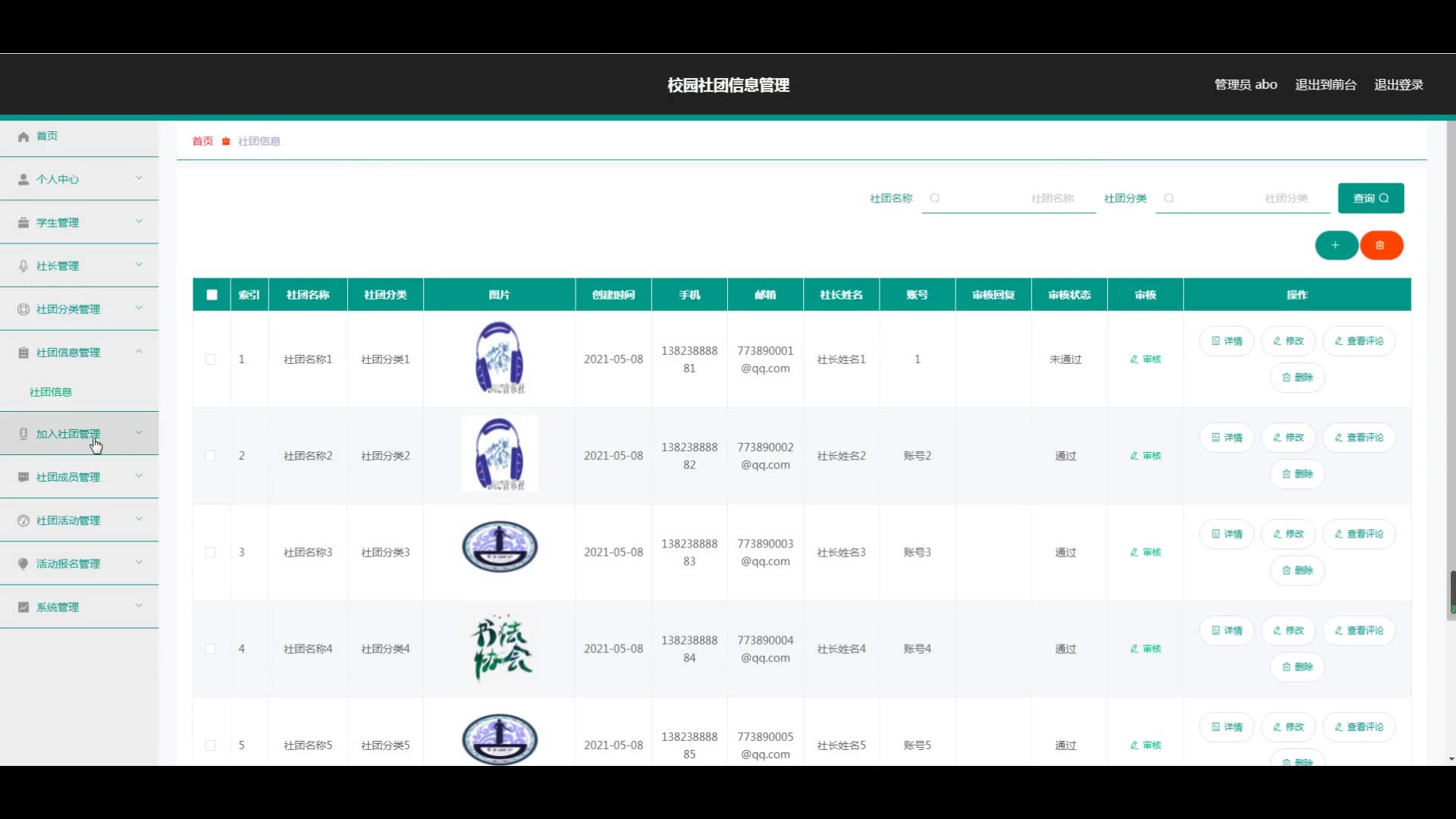Open the 学生管理 menu item
Screen dimensions: 1456x819
(x=58, y=223)
